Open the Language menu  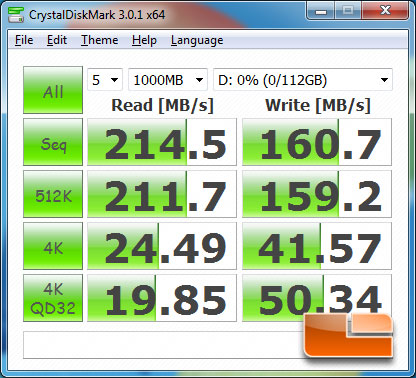coord(197,40)
